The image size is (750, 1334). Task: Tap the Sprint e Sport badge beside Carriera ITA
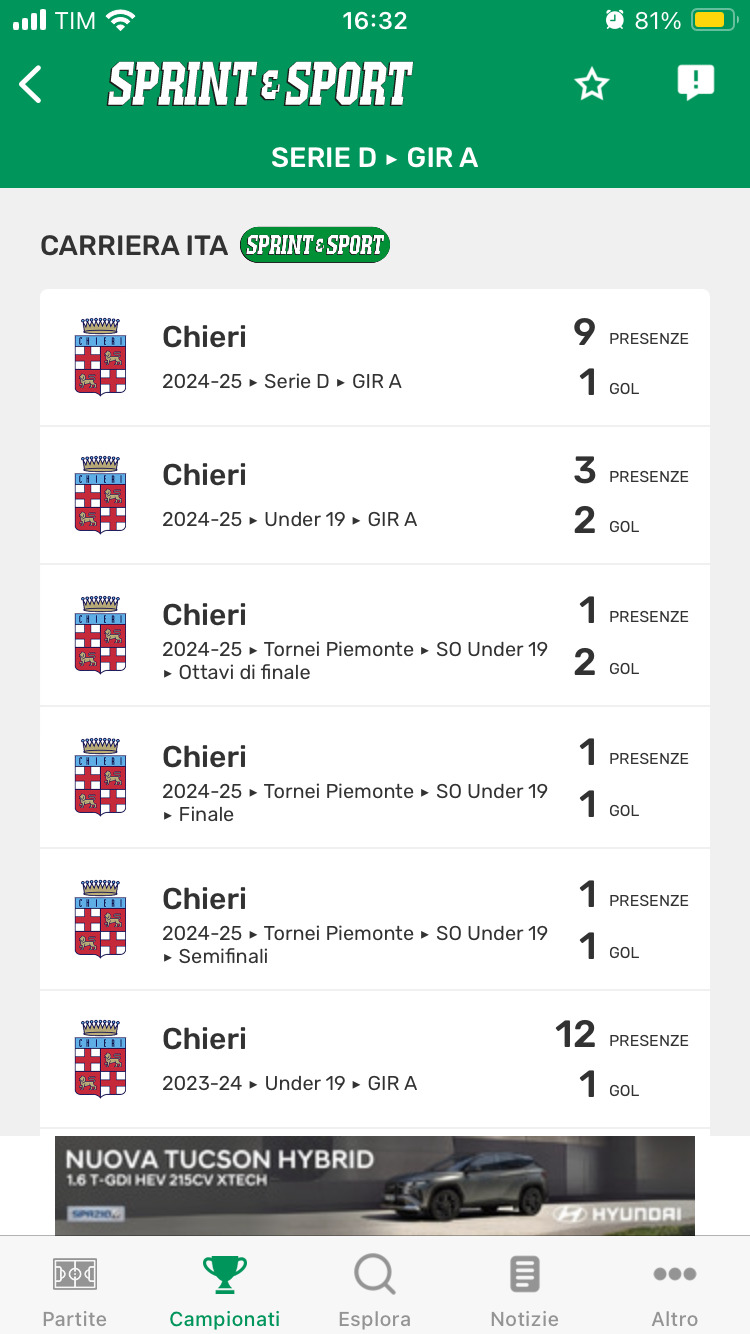[315, 245]
